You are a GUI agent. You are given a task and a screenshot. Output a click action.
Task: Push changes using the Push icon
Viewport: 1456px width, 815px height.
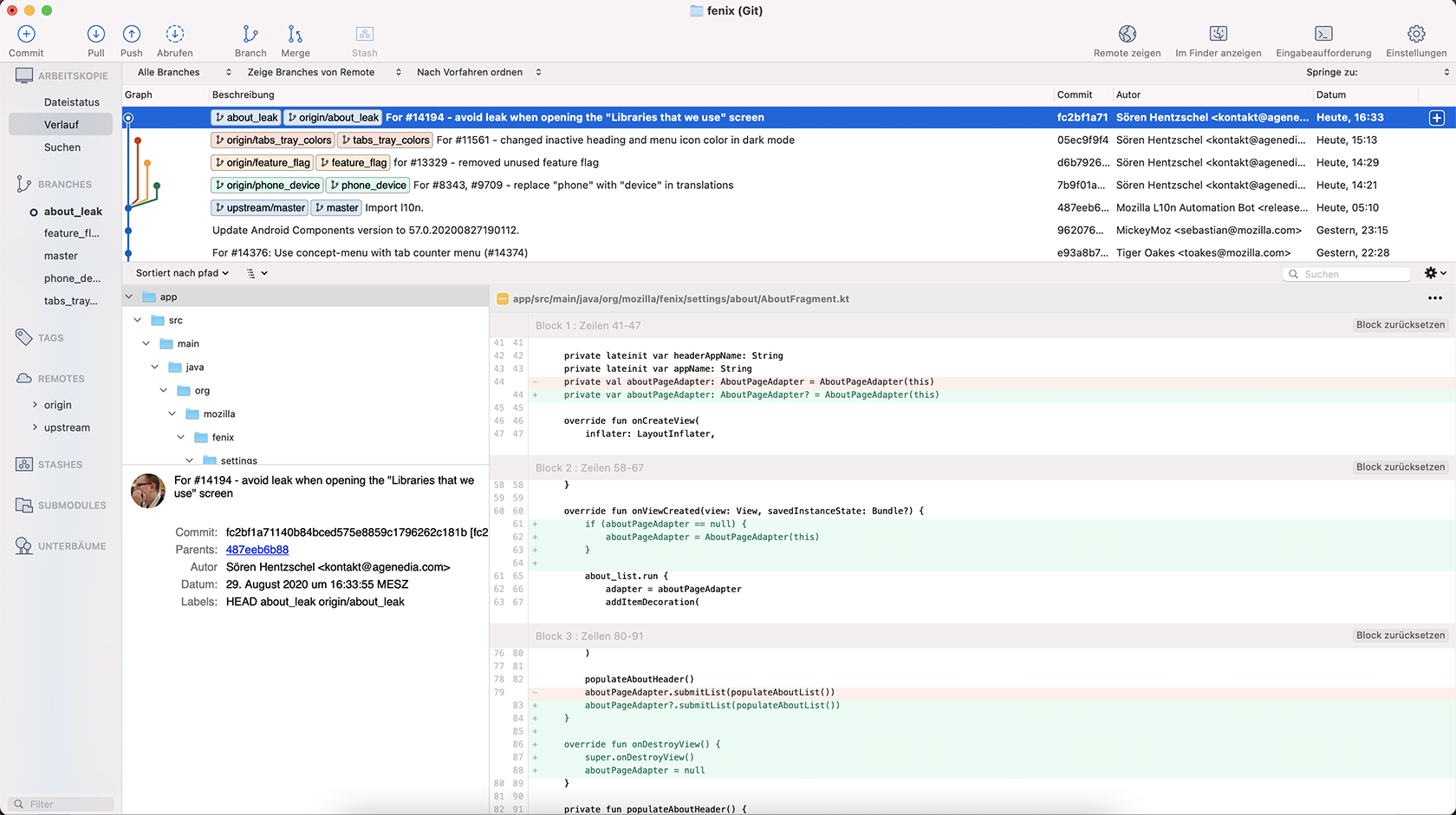pos(132,35)
